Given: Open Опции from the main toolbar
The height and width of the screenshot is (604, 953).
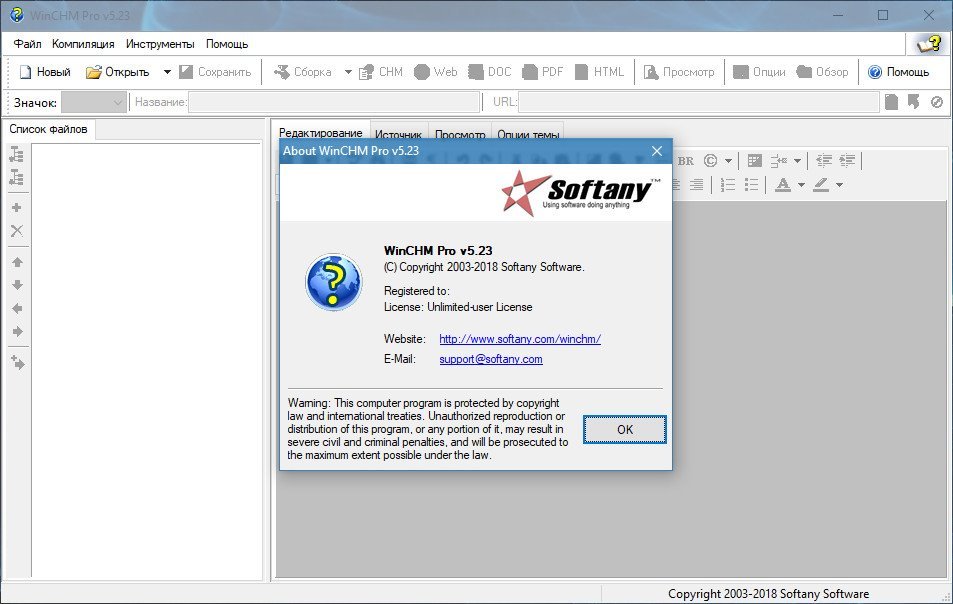Looking at the screenshot, I should (x=759, y=72).
